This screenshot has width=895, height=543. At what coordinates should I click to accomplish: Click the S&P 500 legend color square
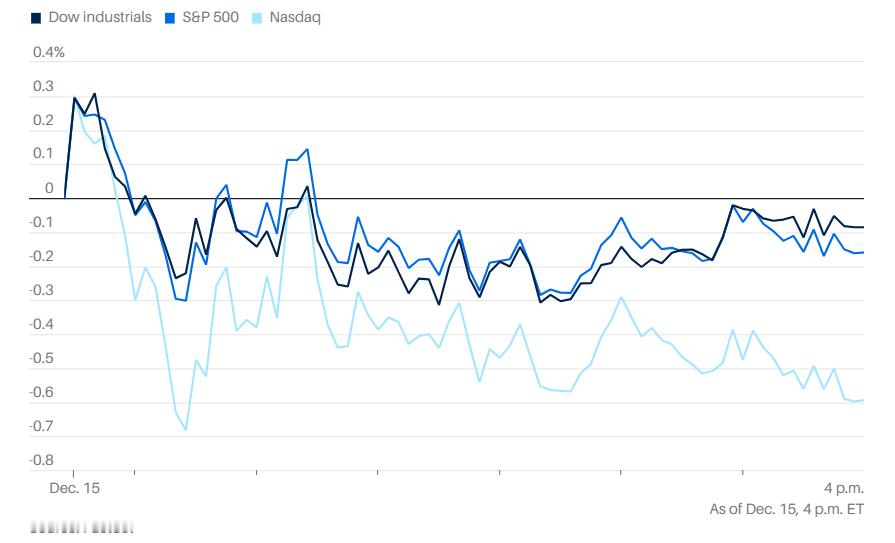tap(170, 18)
